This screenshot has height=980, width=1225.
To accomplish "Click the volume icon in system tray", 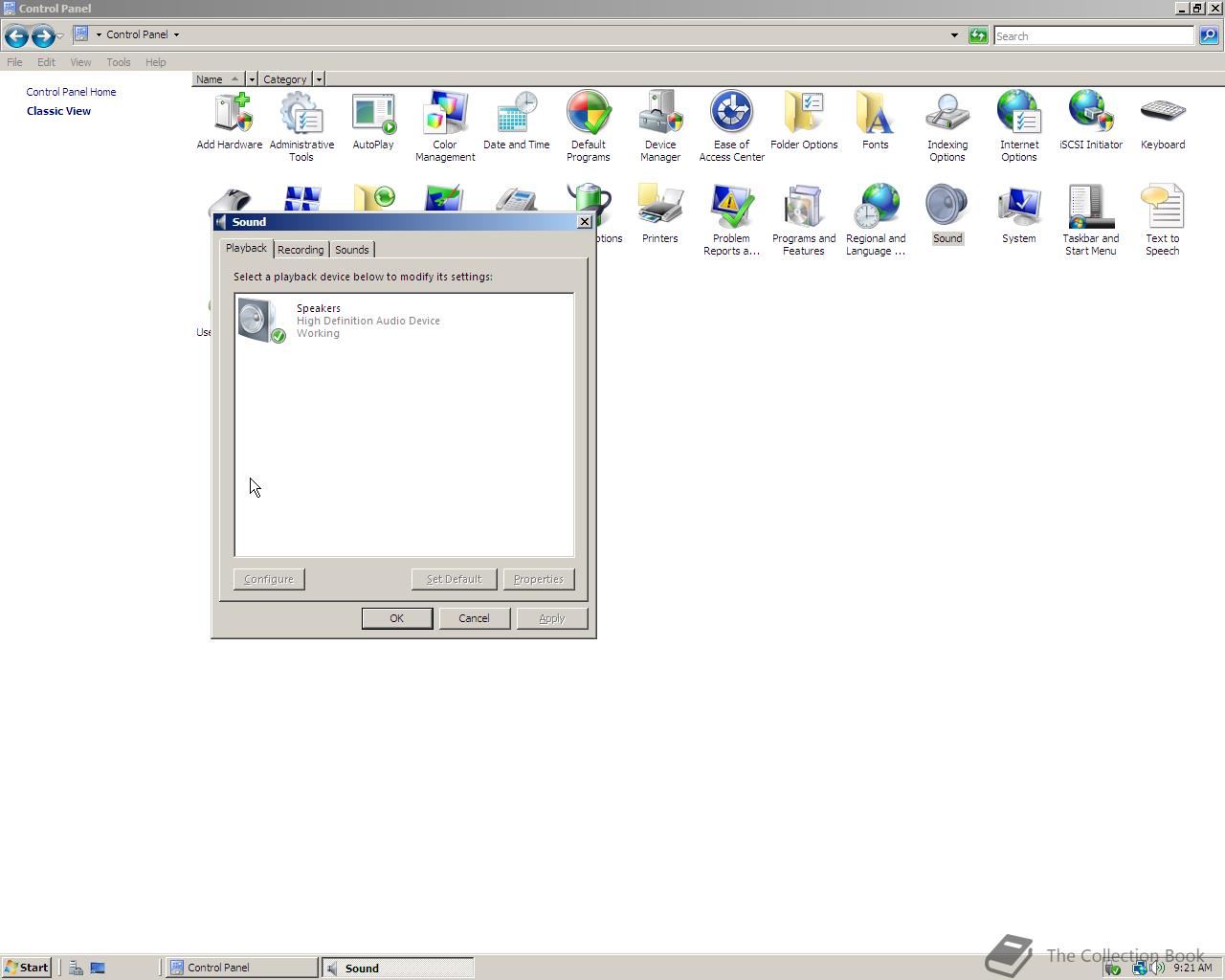I will pyautogui.click(x=1157, y=968).
